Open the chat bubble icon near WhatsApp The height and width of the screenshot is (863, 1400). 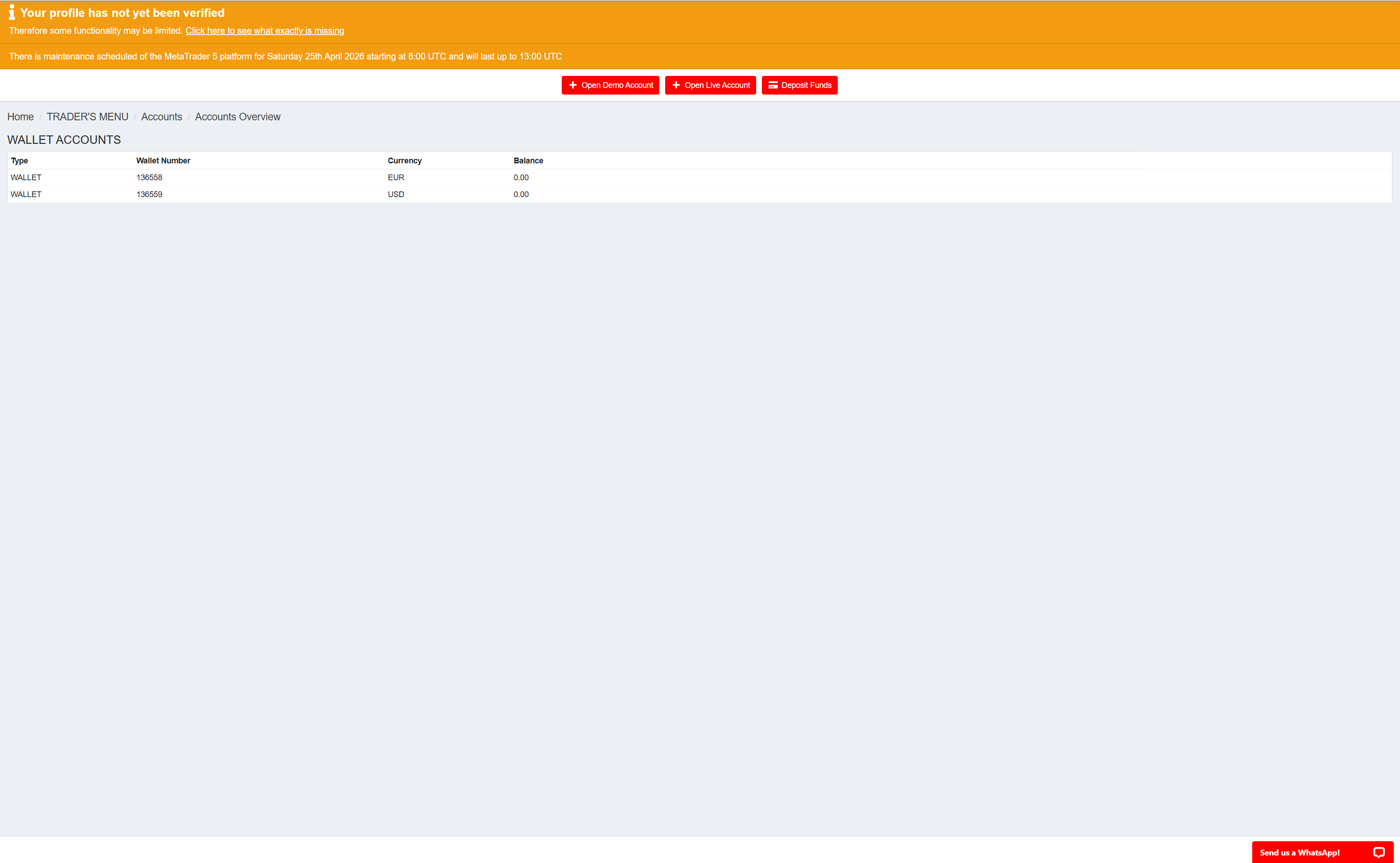1379,852
